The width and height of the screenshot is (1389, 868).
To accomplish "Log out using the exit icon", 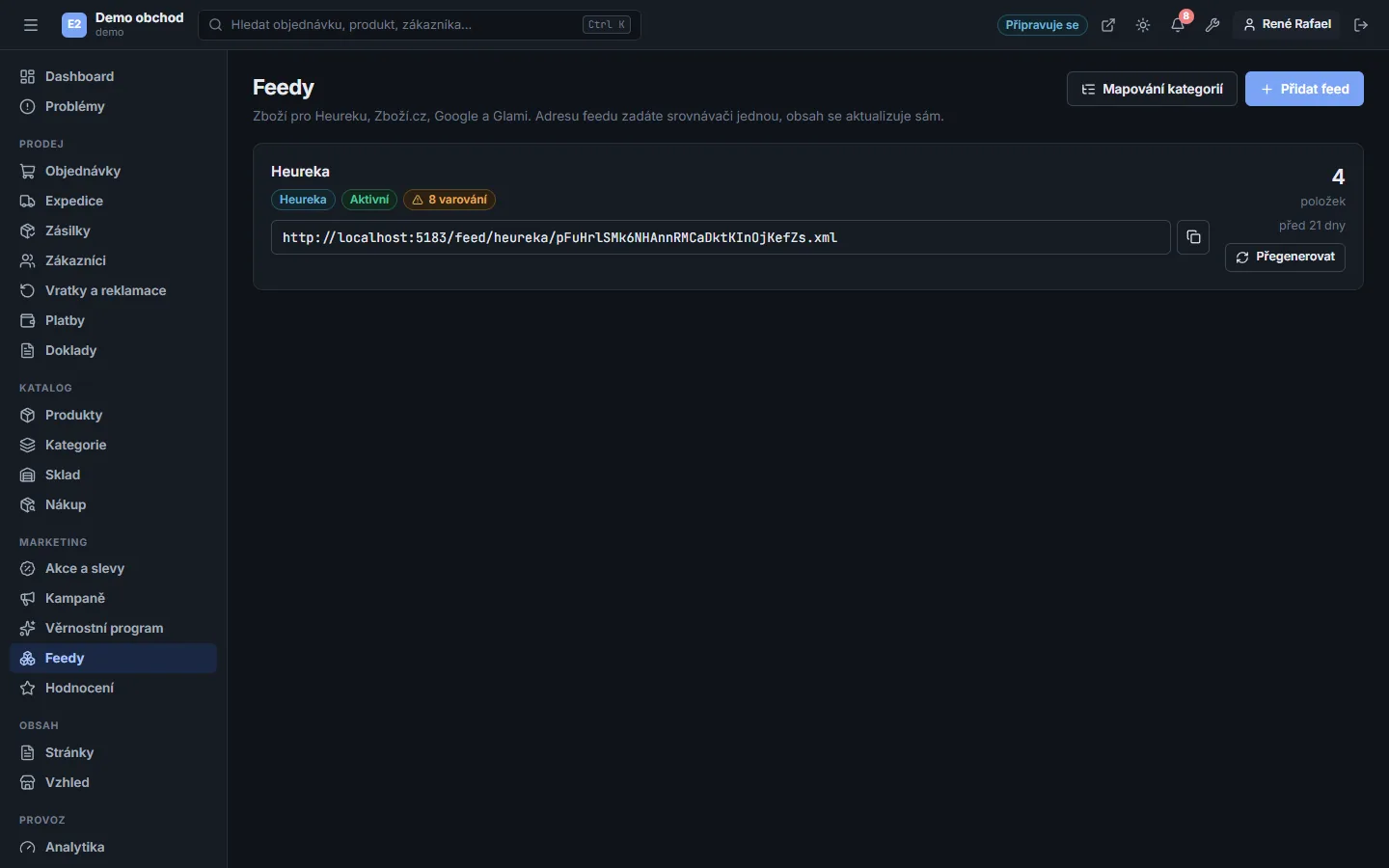I will pos(1361,25).
